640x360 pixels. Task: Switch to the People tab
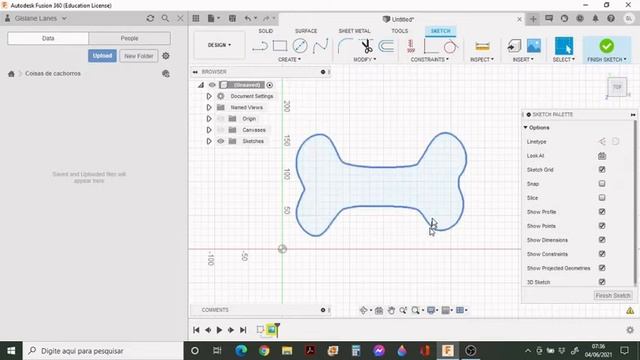(129, 38)
